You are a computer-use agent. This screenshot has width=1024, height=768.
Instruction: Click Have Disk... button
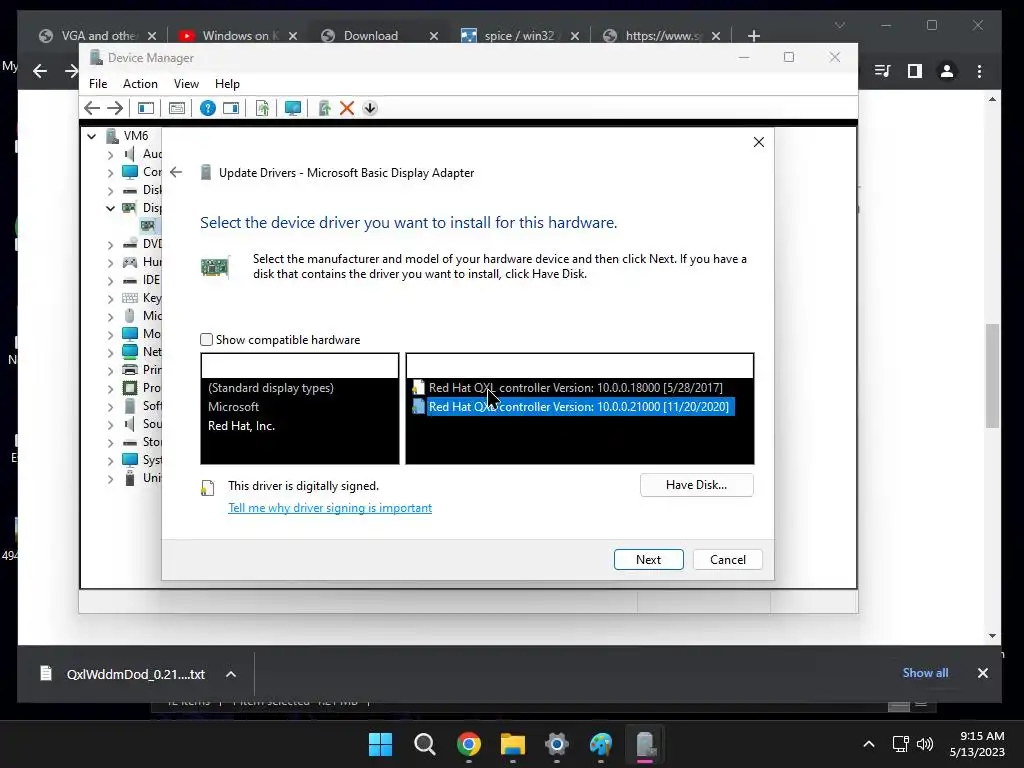click(696, 485)
